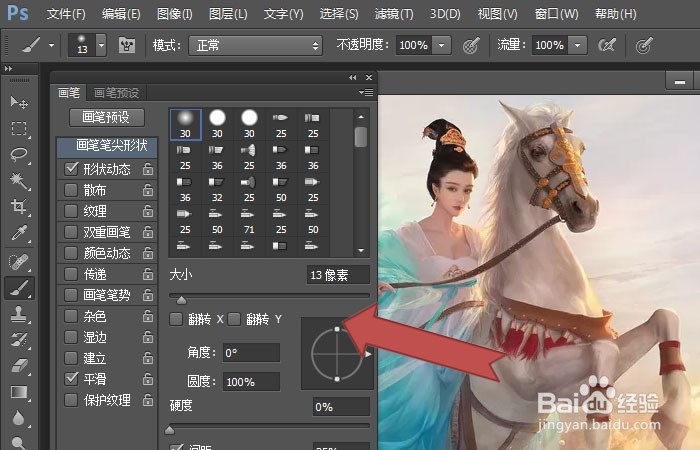
Task: Open brush tool preset picker icon
Action: 31,45
